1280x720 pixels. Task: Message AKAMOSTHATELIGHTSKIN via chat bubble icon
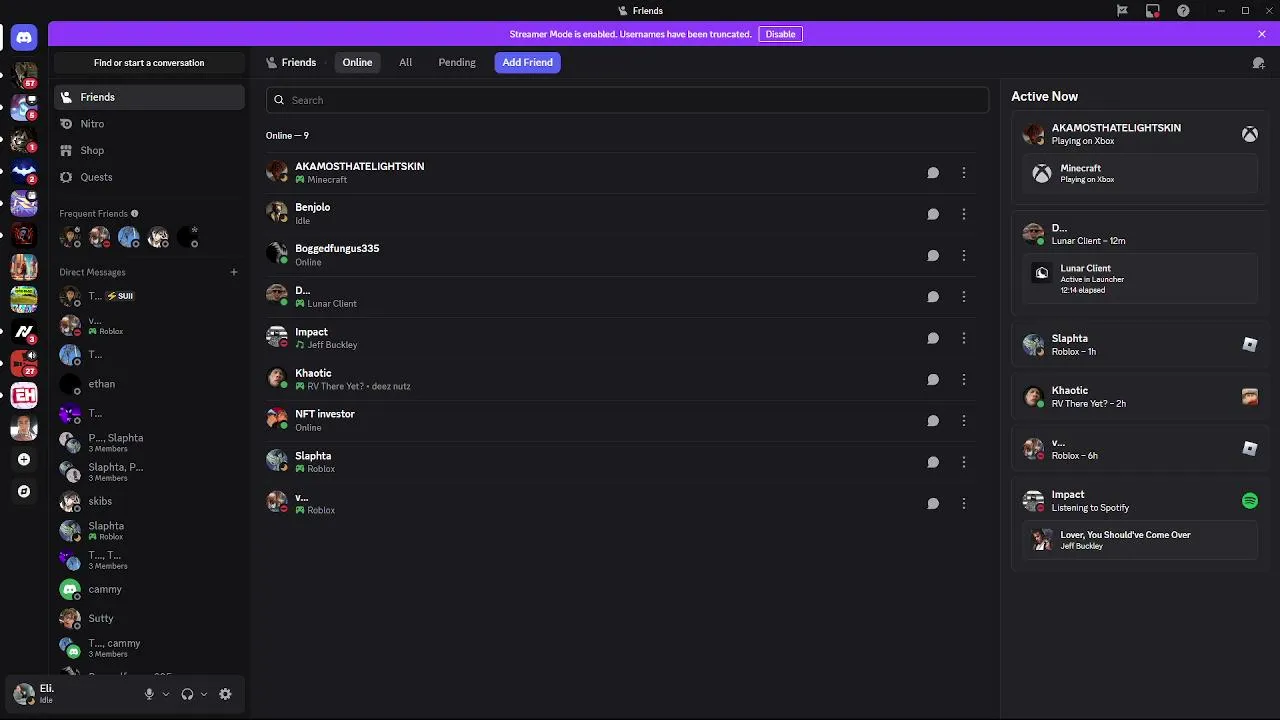point(933,173)
